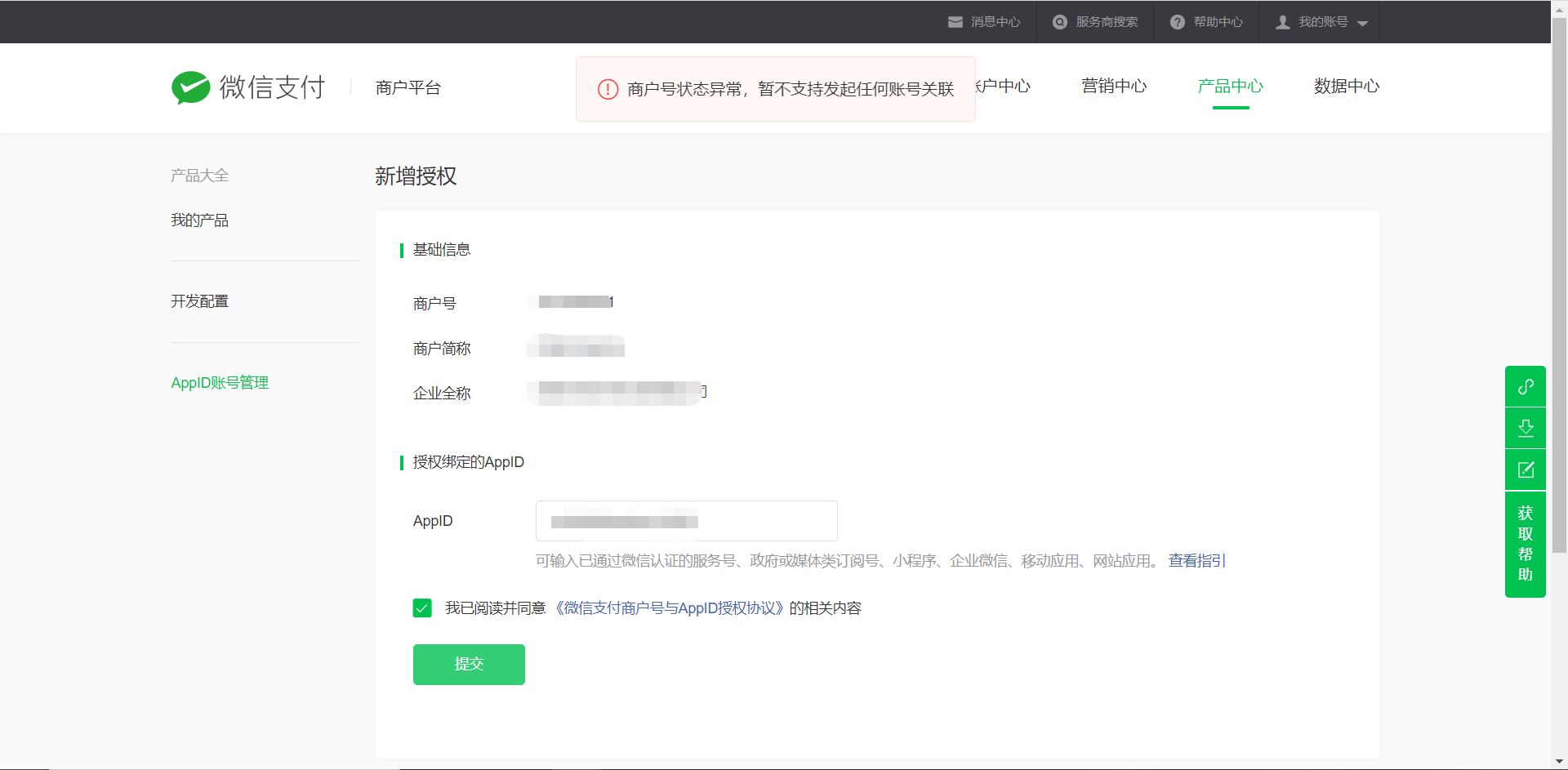This screenshot has width=1568, height=770.
Task: Click the 基础信息 section heading
Action: pos(442,250)
